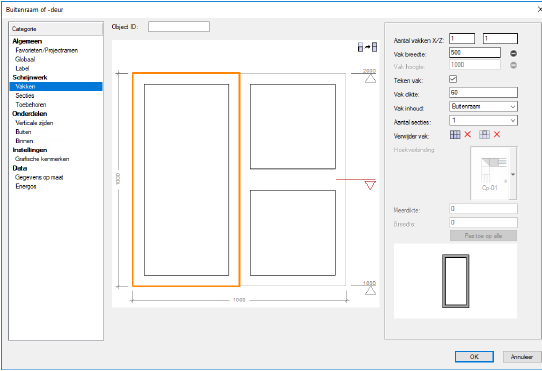This screenshot has width=542, height=371.
Task: Click the second Verwijder vak grid icon
Action: point(484,135)
